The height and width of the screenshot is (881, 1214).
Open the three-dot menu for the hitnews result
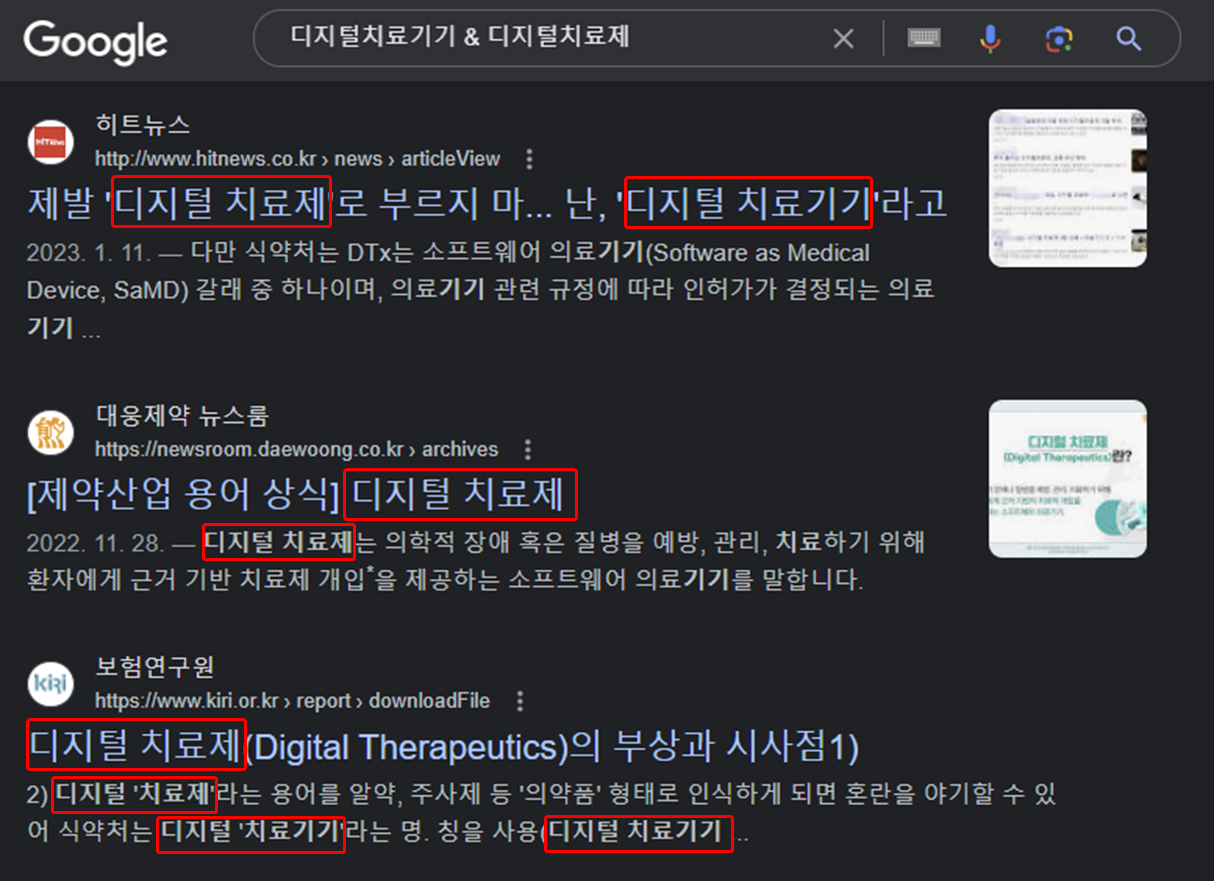pyautogui.click(x=530, y=159)
